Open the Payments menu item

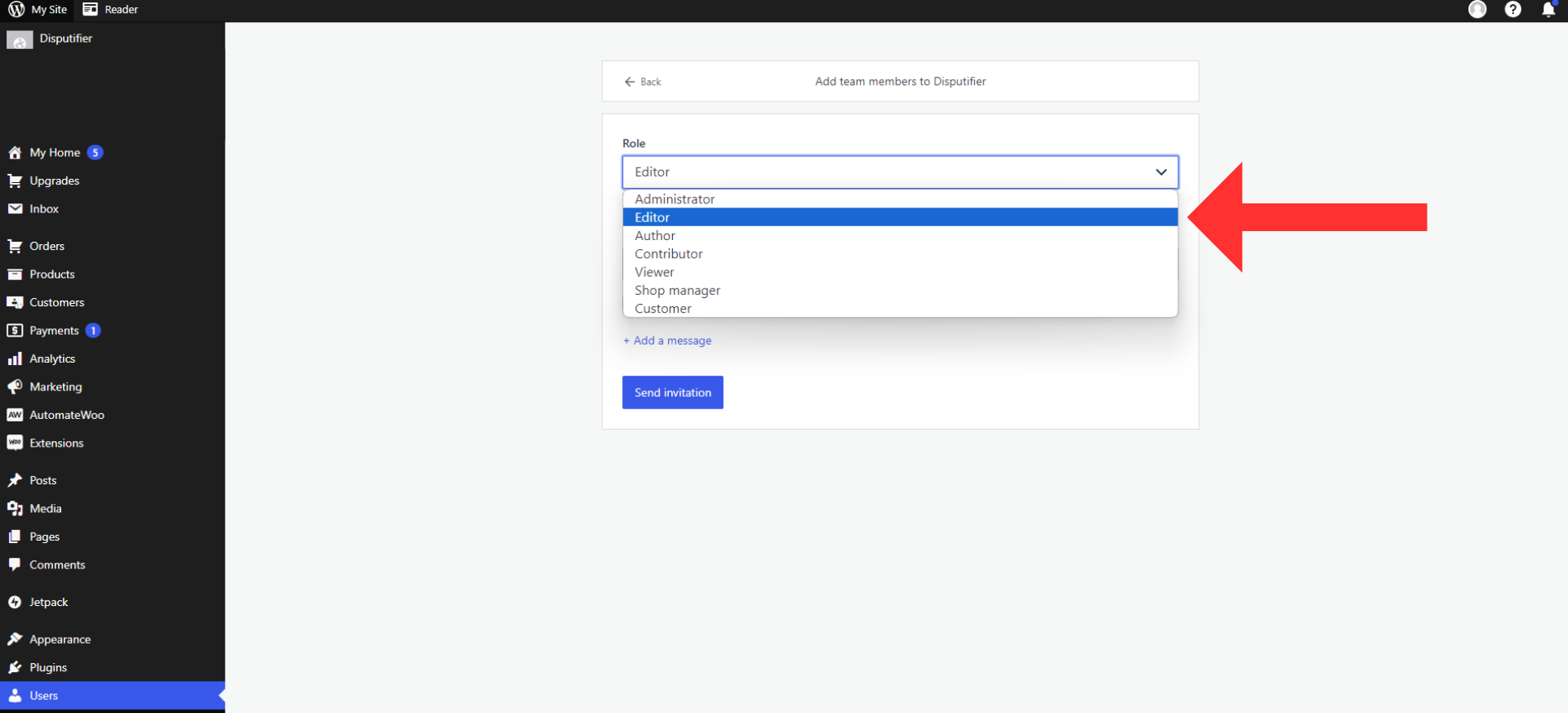tap(54, 331)
